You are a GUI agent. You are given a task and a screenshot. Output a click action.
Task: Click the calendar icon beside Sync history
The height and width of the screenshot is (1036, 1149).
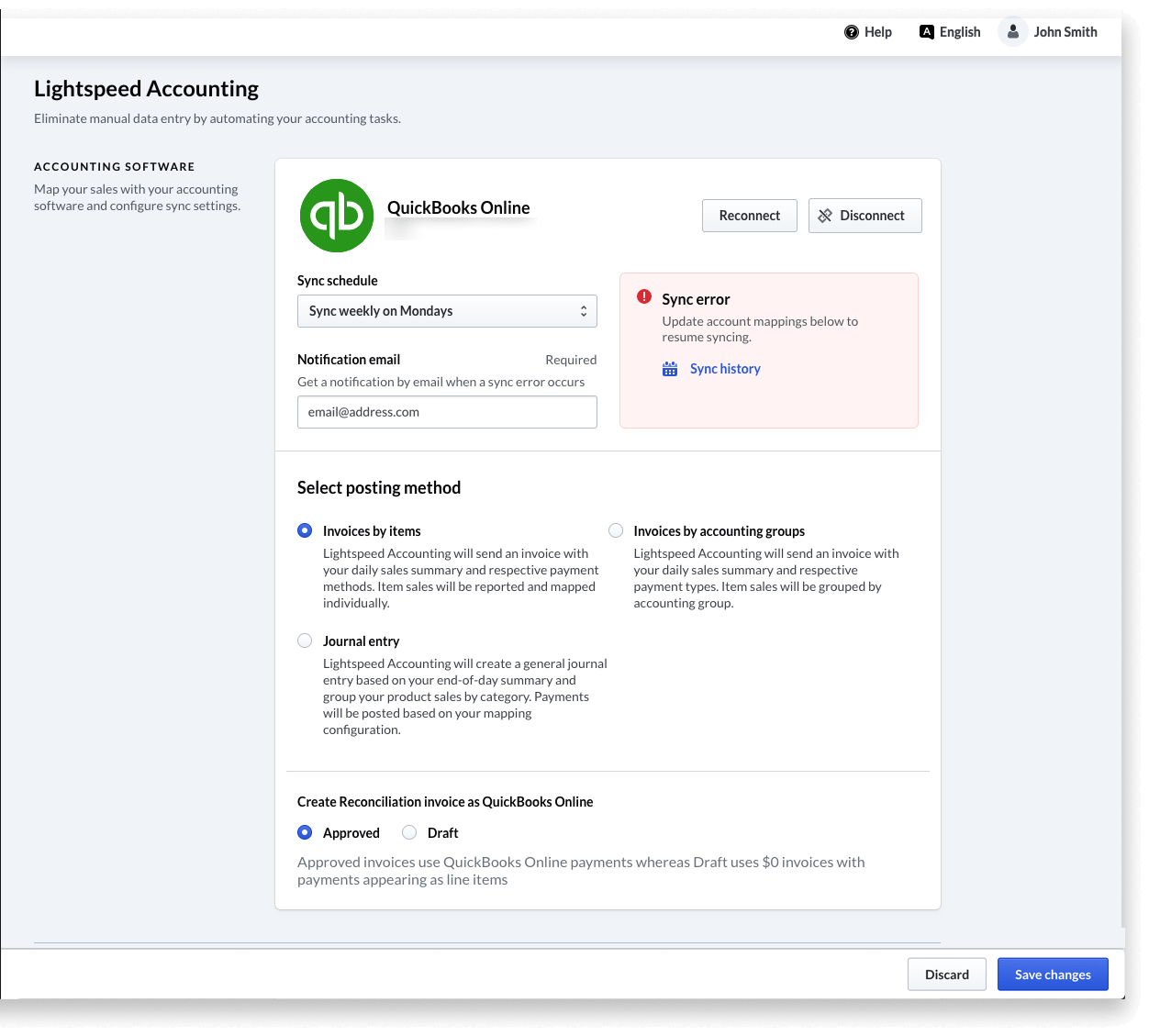[669, 368]
